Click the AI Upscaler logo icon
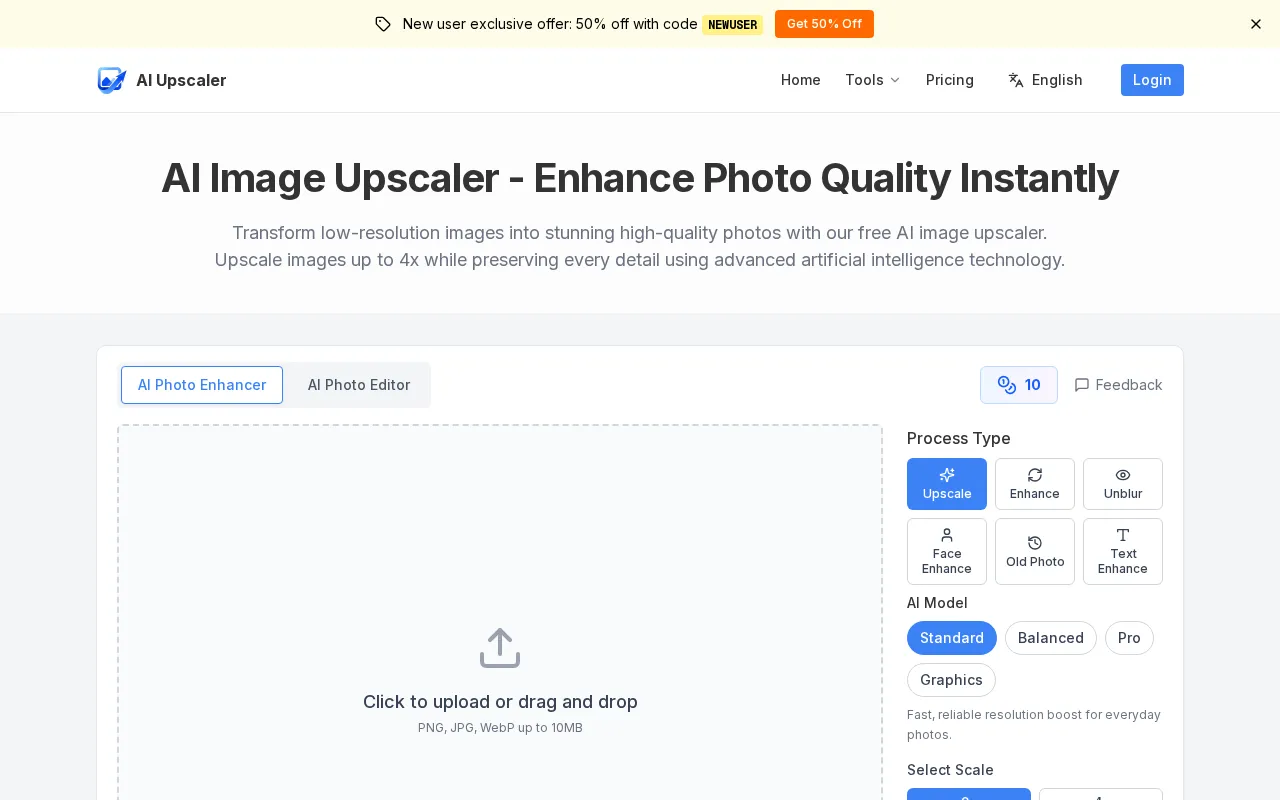Screen dimensions: 1280x800 coord(112,80)
